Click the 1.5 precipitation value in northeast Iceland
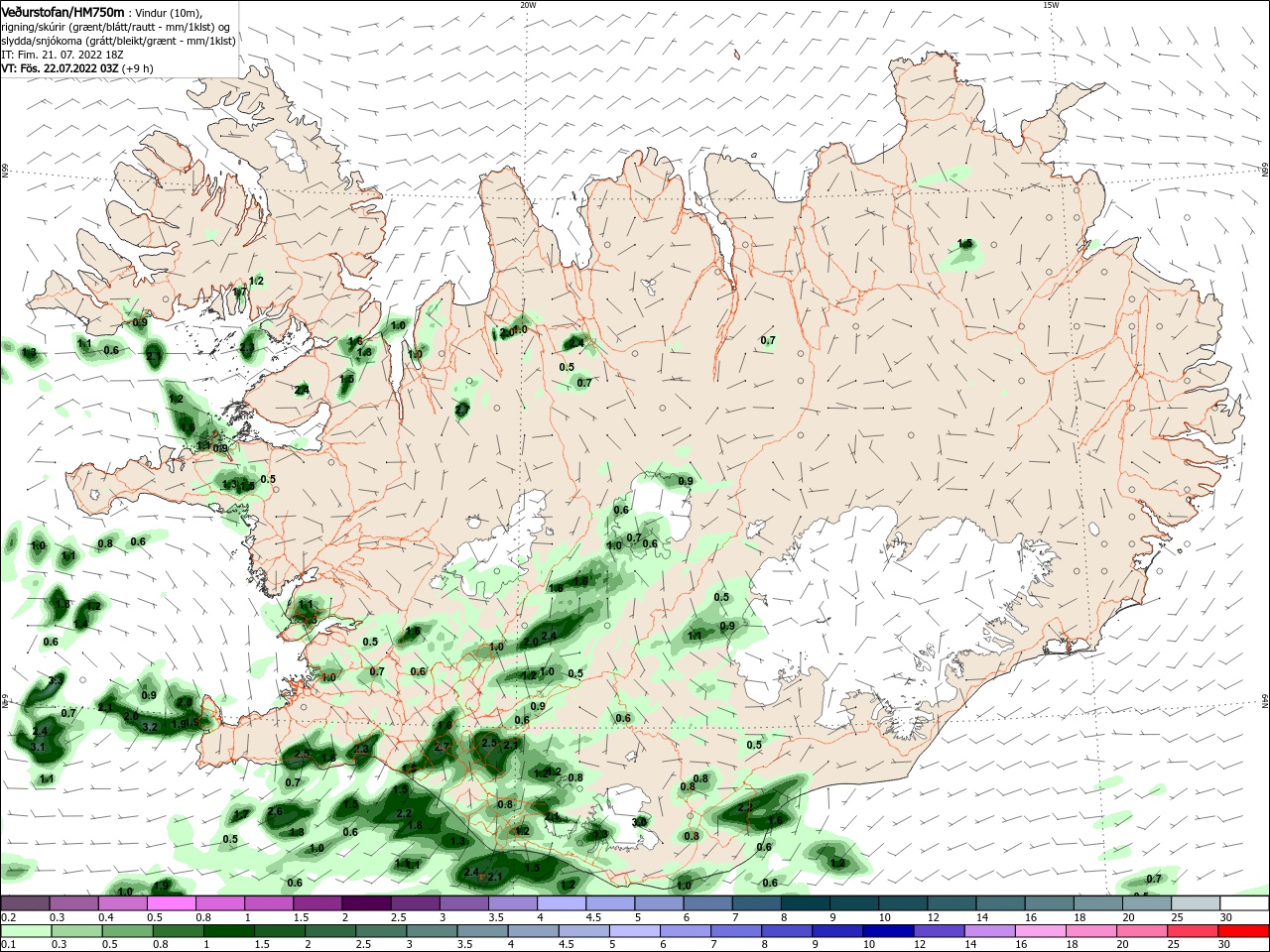The image size is (1270, 952). pyautogui.click(x=965, y=244)
